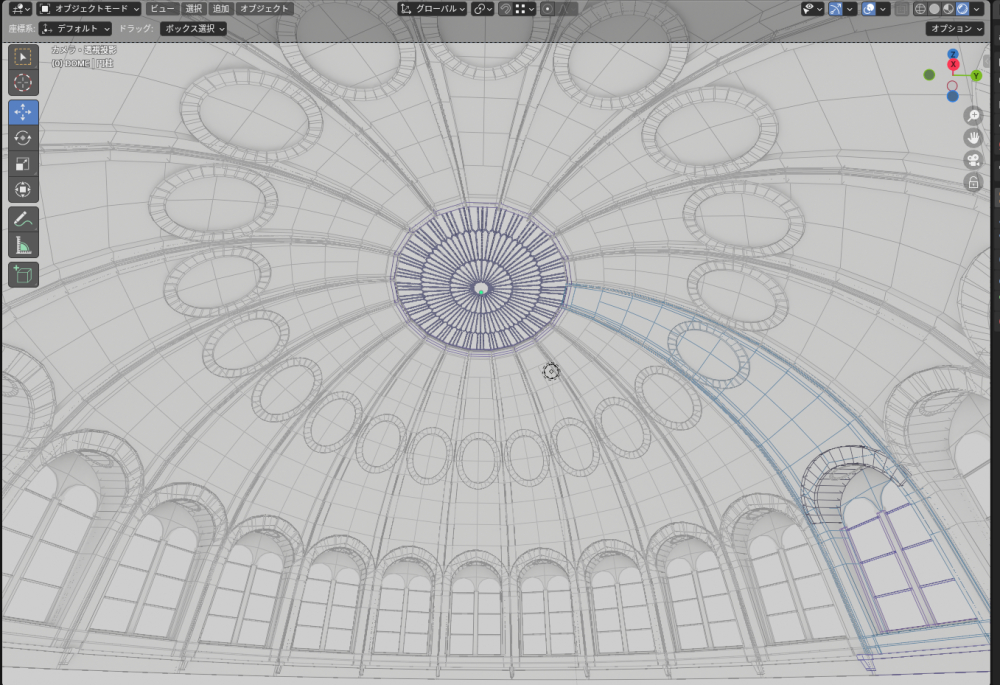This screenshot has width=1000, height=685.
Task: Click the red X axis gizmo ball
Action: pos(953,64)
